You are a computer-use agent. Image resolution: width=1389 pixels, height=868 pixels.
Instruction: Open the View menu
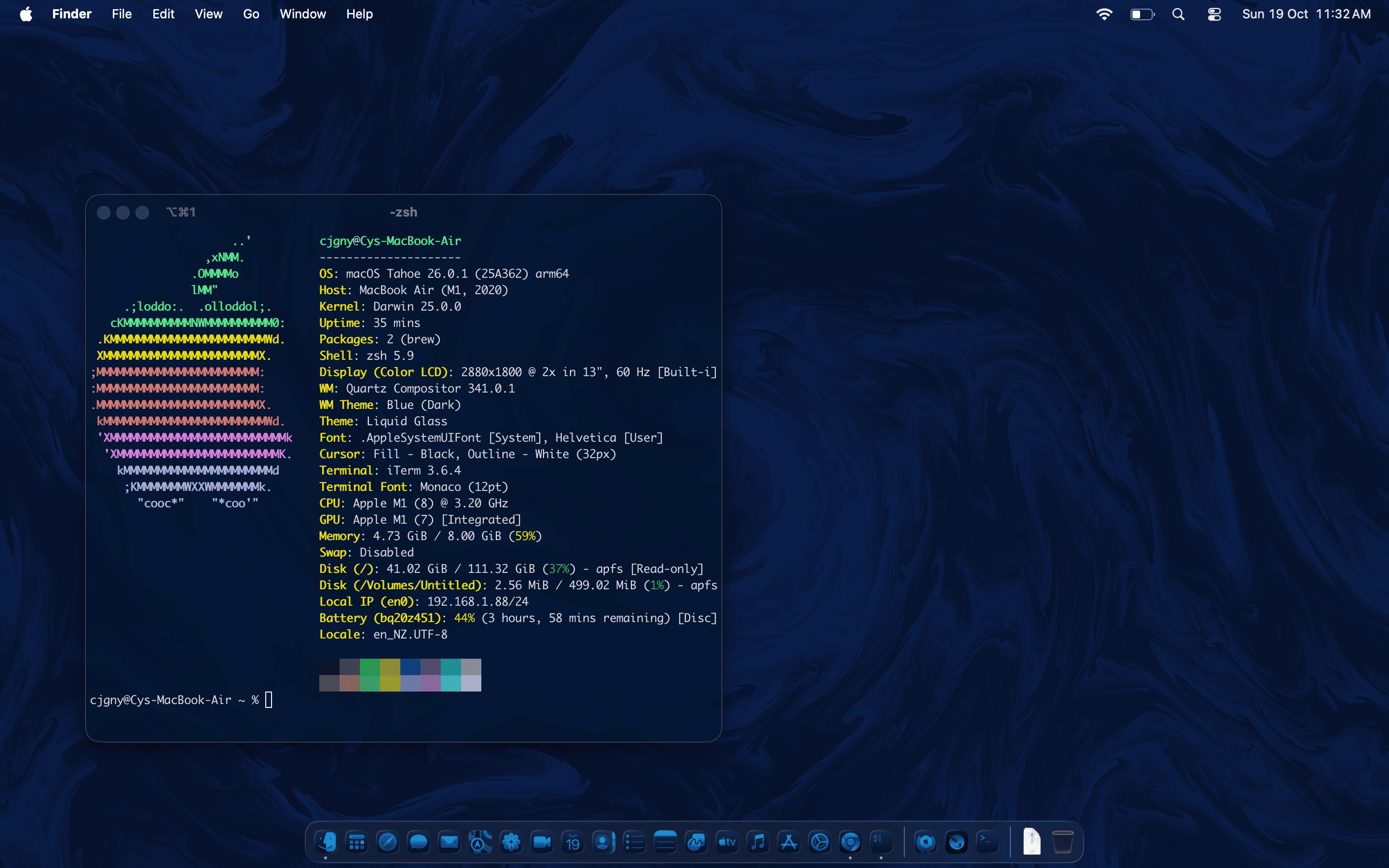click(x=208, y=14)
